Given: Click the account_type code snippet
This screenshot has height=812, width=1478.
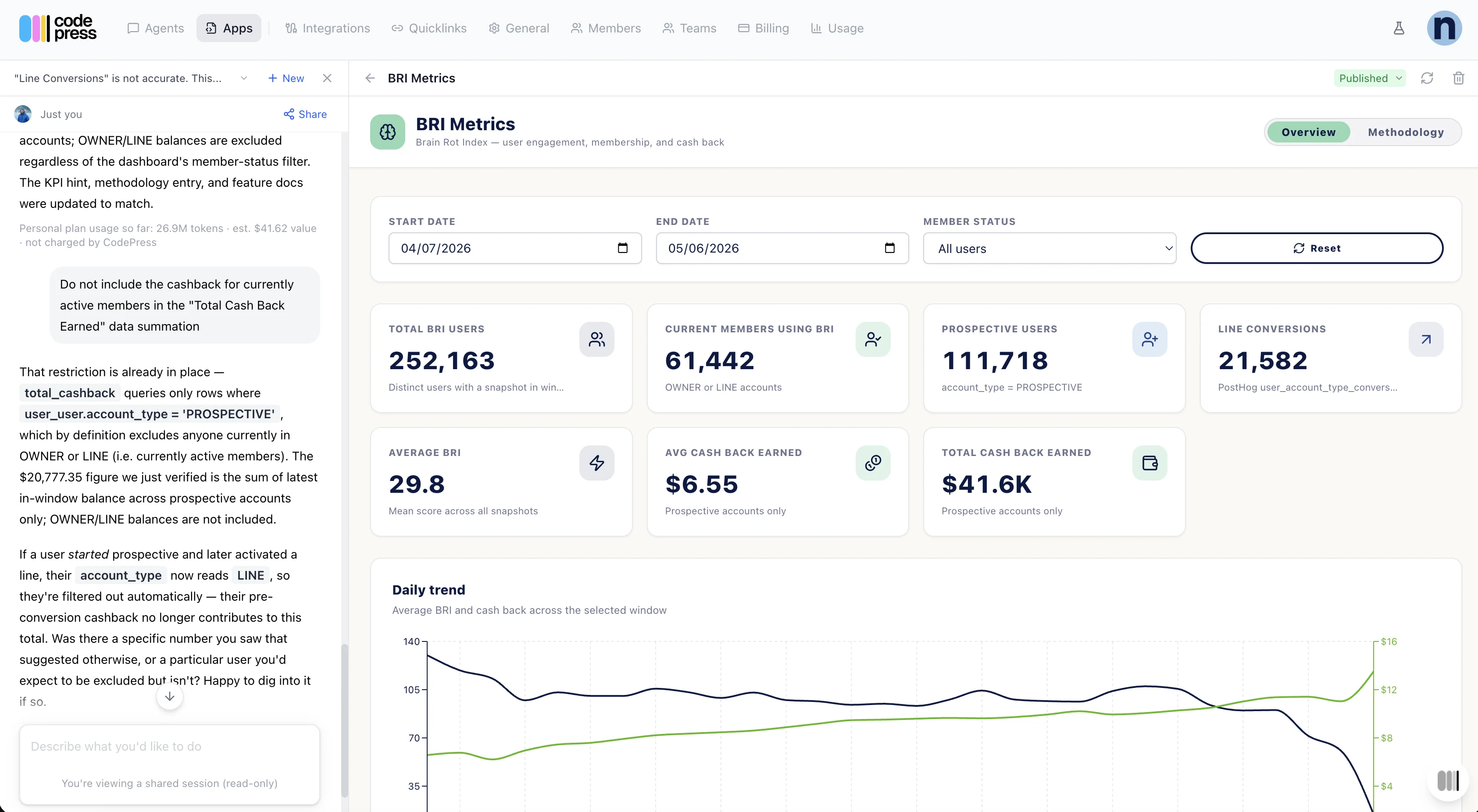Looking at the screenshot, I should pyautogui.click(x=121, y=575).
